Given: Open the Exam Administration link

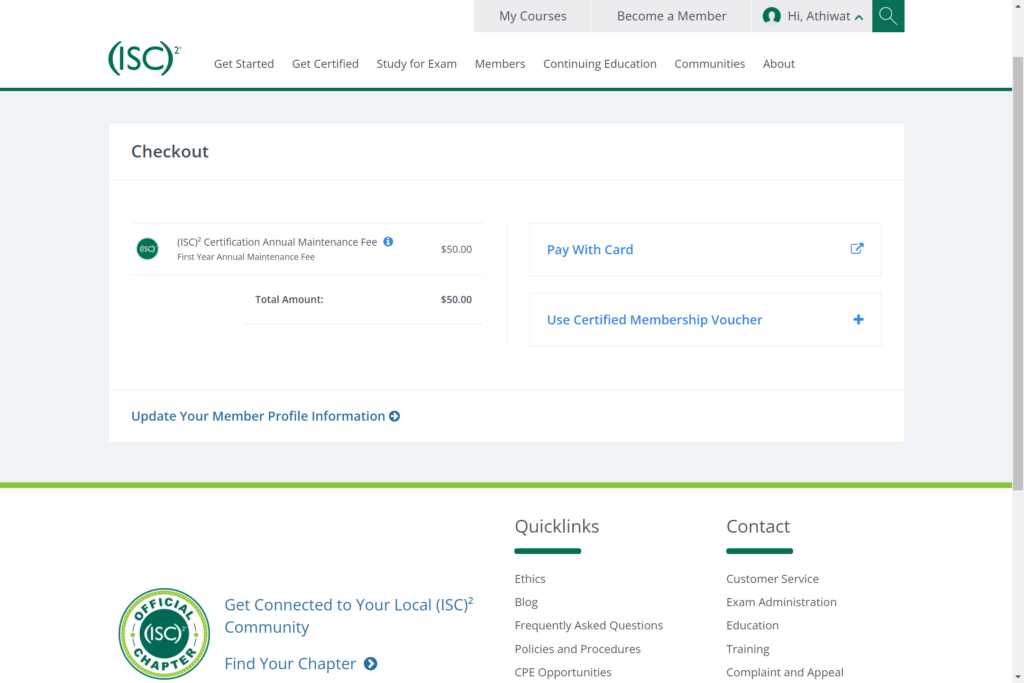Looking at the screenshot, I should (781, 602).
